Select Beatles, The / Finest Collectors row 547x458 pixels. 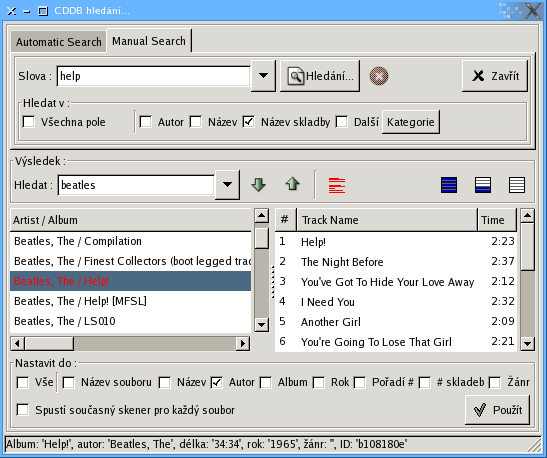130,261
